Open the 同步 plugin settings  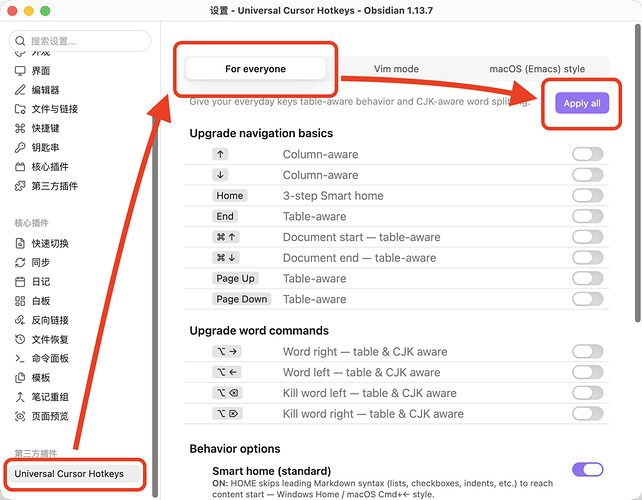click(x=41, y=262)
